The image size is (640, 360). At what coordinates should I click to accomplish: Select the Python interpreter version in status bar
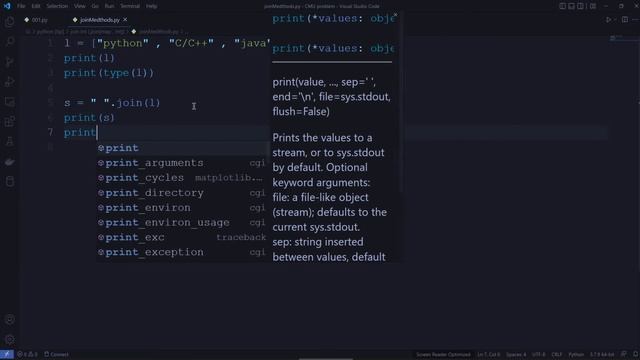pyautogui.click(x=602, y=354)
